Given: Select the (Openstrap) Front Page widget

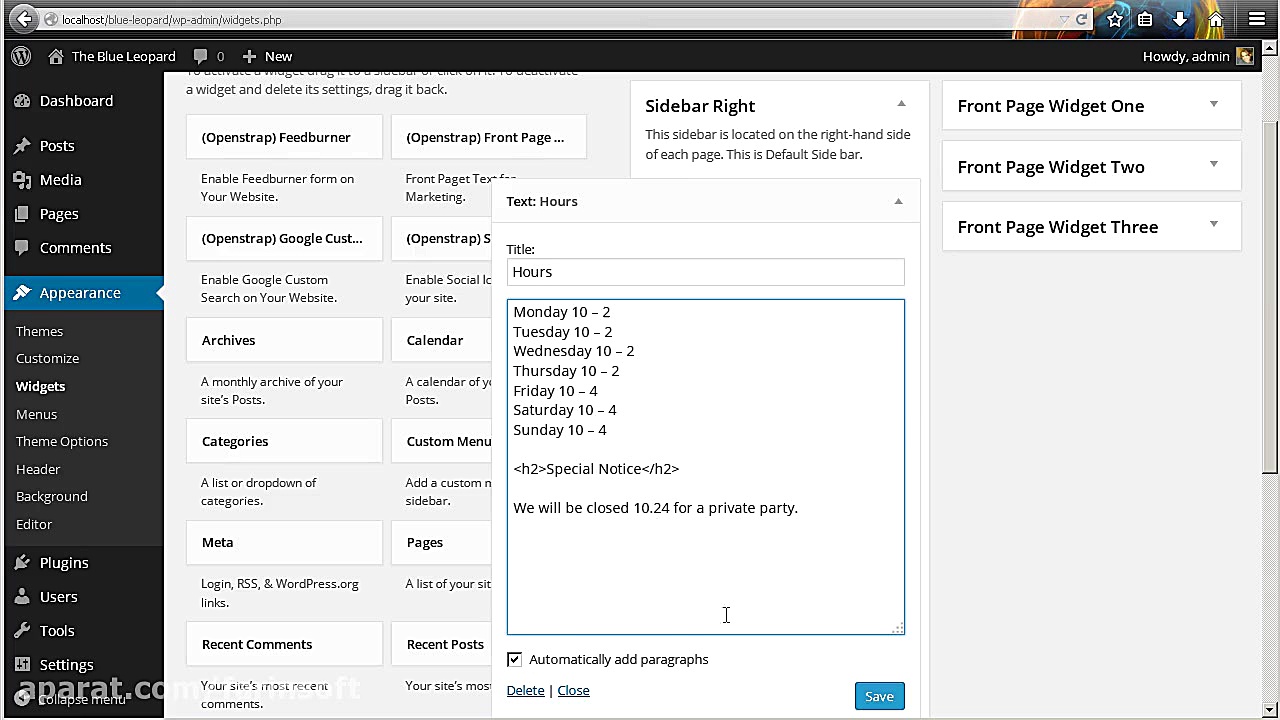Looking at the screenshot, I should [488, 137].
